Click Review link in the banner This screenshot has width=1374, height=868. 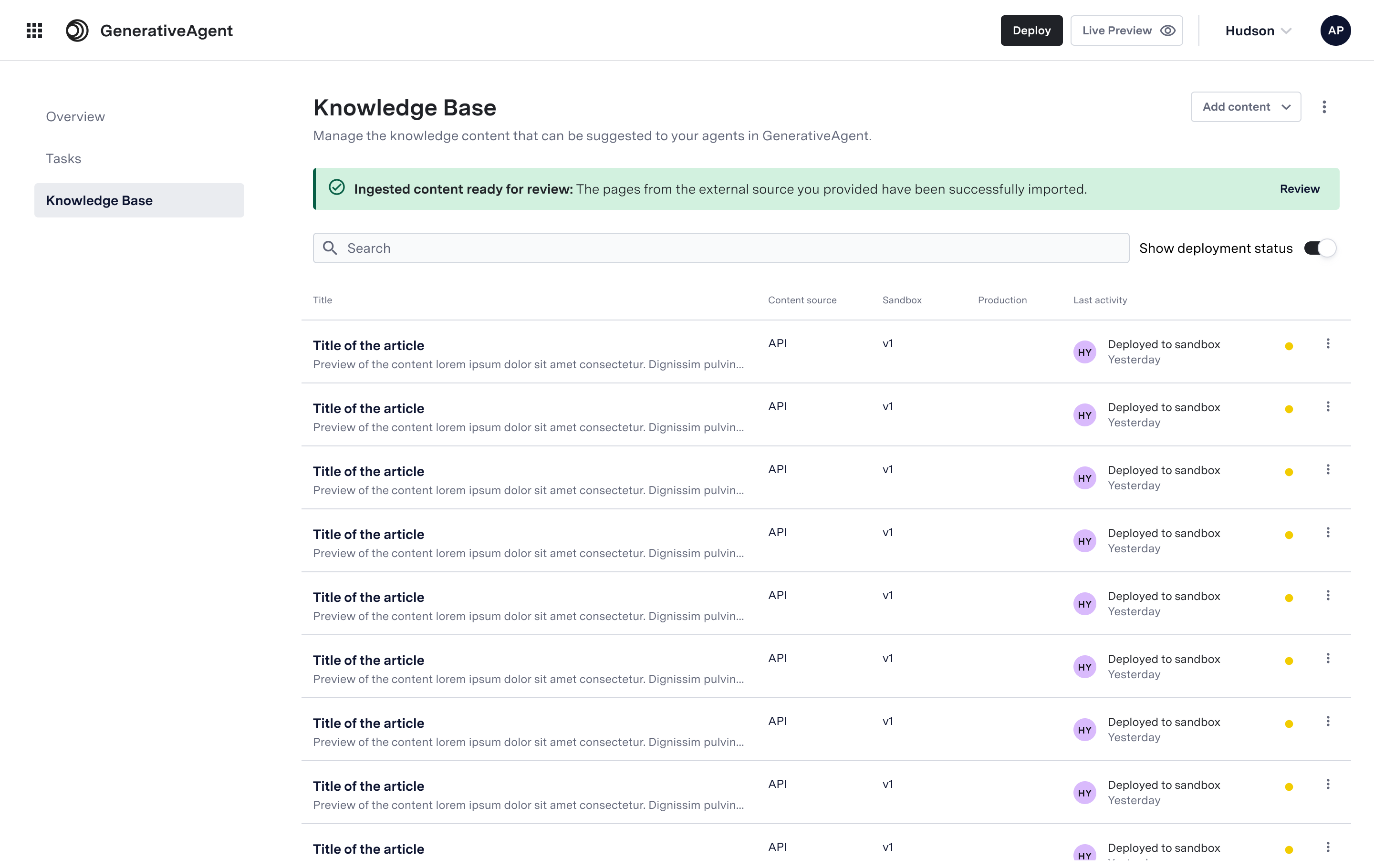tap(1299, 189)
